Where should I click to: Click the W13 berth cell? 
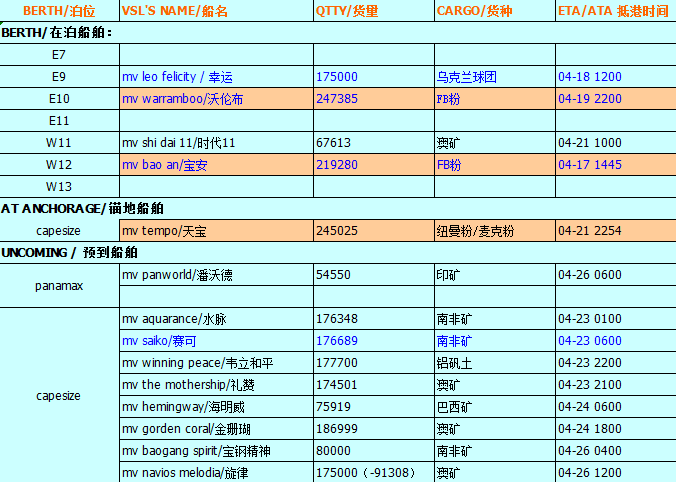click(x=59, y=187)
